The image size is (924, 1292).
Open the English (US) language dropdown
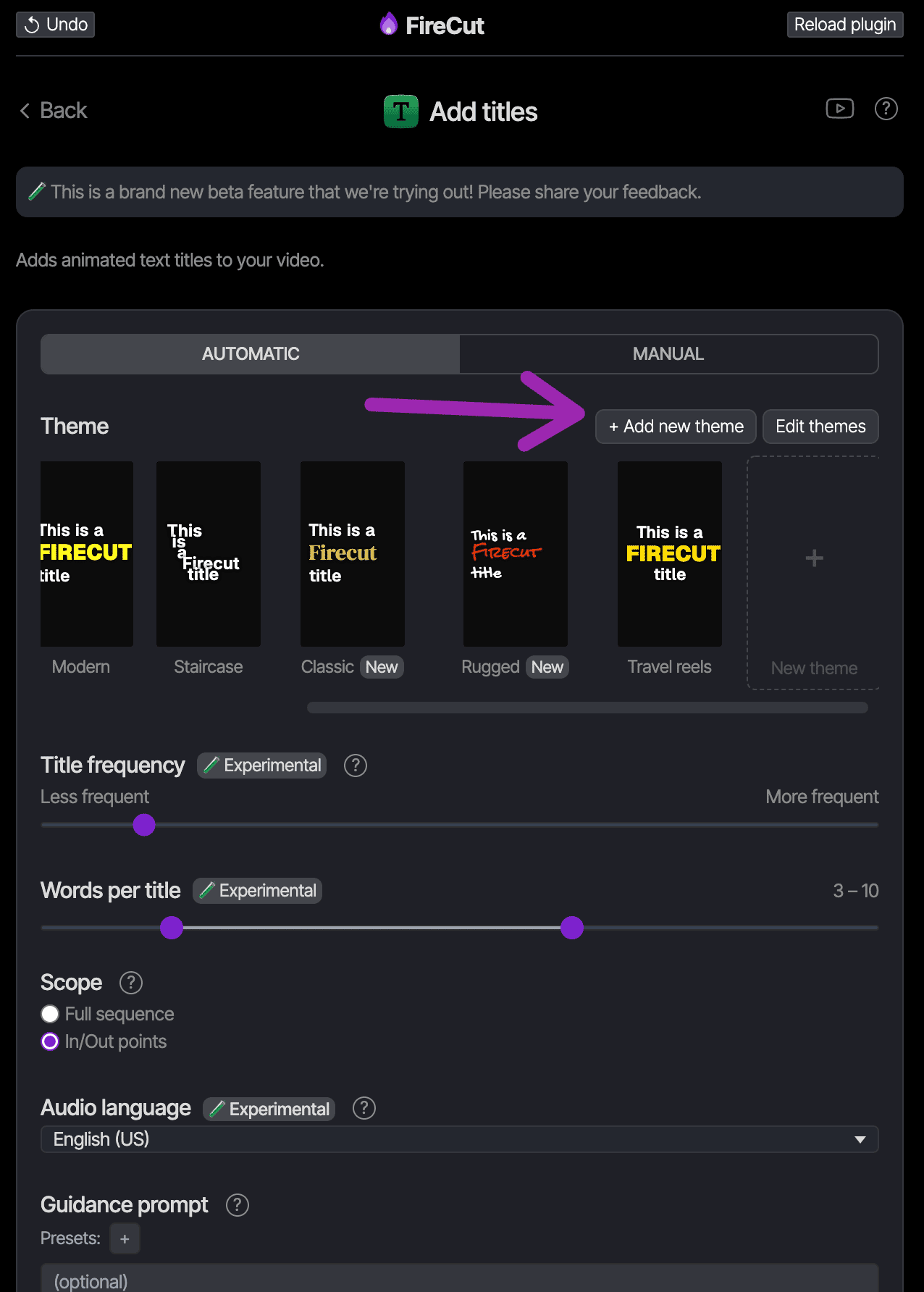[x=460, y=1139]
